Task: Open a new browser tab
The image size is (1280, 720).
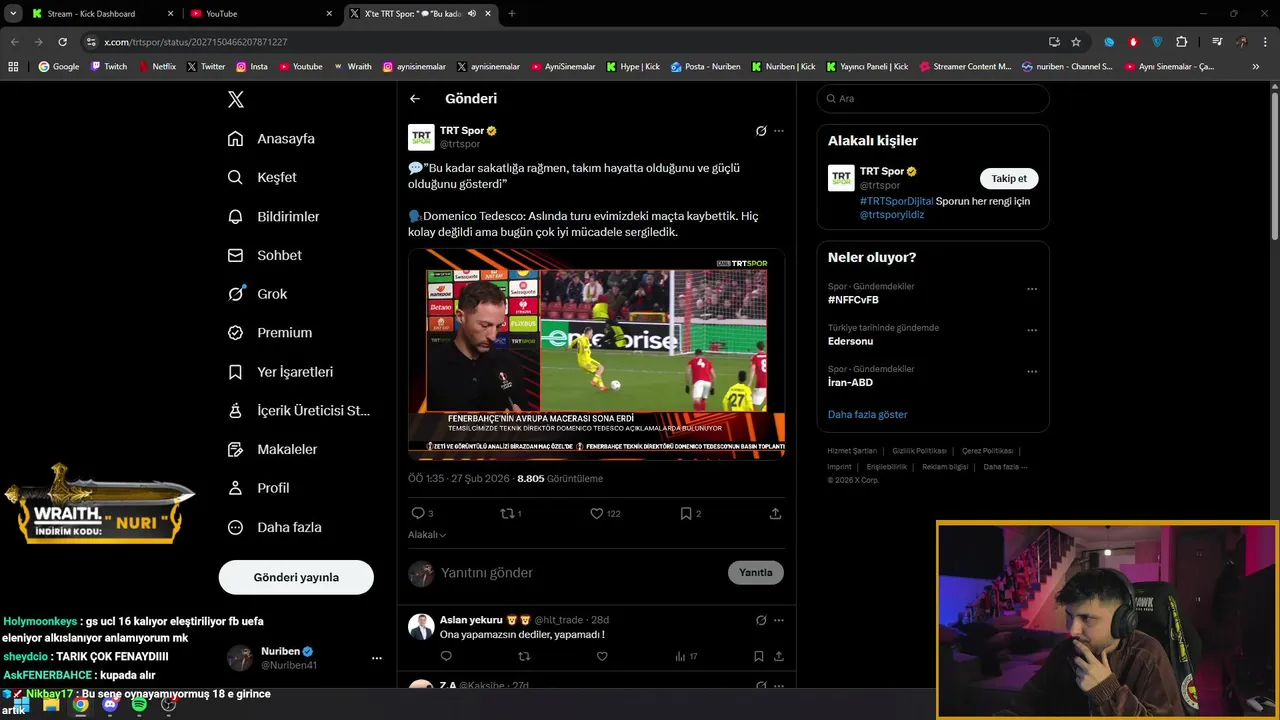Action: 512,14
